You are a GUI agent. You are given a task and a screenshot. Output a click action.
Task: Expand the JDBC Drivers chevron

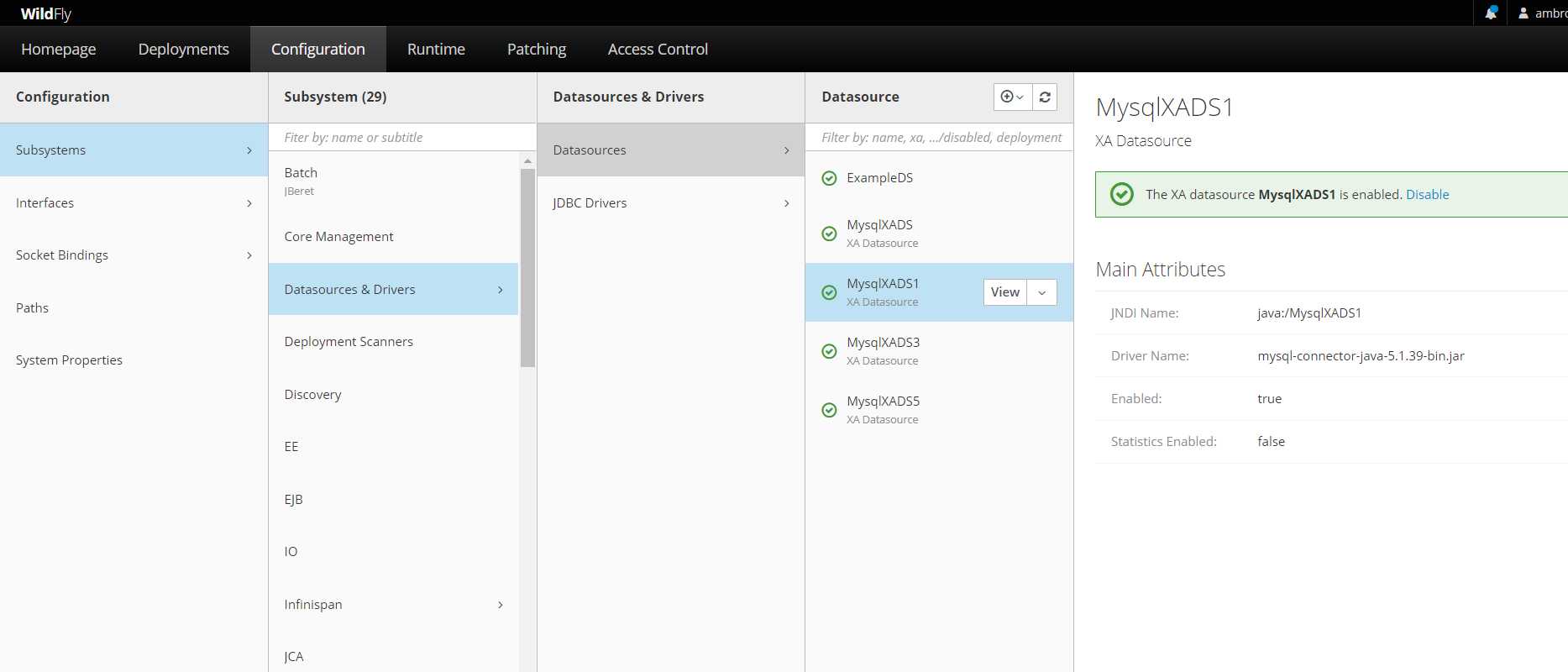(787, 203)
